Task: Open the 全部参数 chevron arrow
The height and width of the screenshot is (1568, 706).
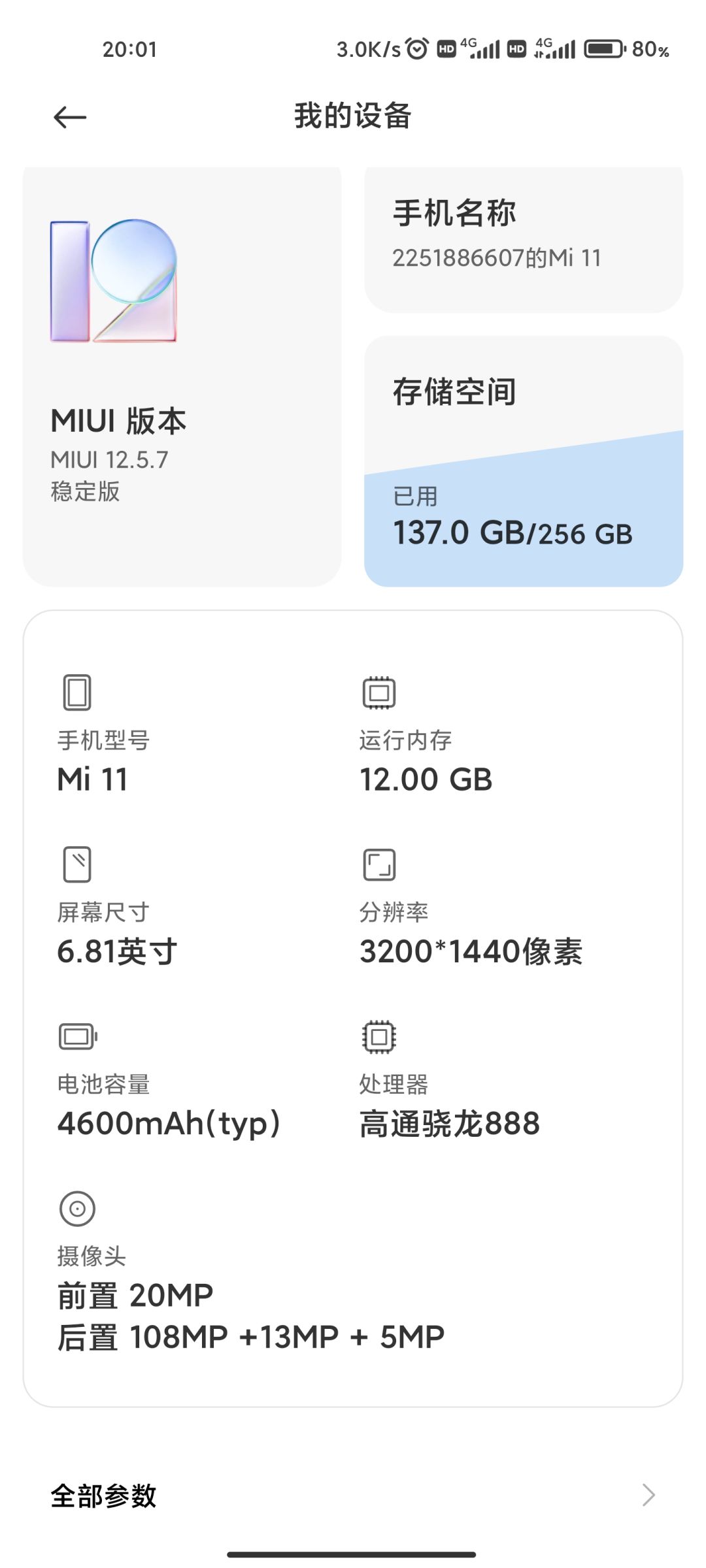Action: (648, 1495)
